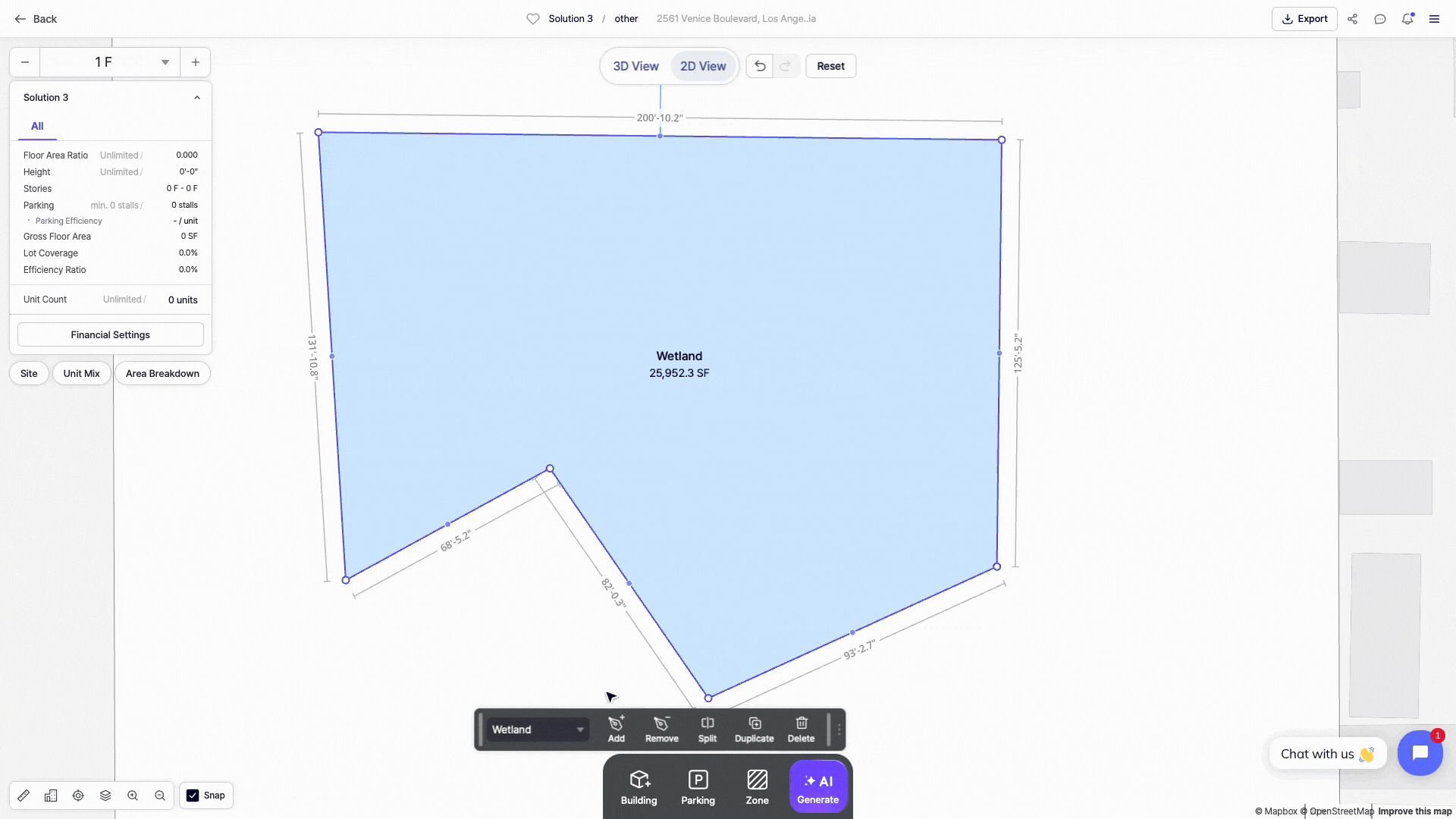Open the Area Breakdown tab
The width and height of the screenshot is (1456, 819).
162,373
